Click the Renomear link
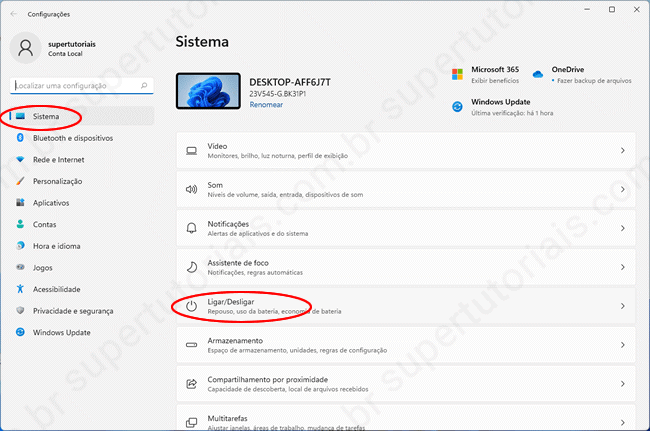The image size is (650, 431). tap(265, 104)
